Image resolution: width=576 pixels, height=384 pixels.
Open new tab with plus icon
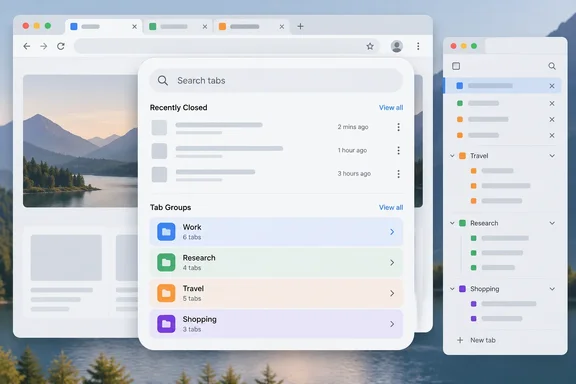pyautogui.click(x=300, y=26)
